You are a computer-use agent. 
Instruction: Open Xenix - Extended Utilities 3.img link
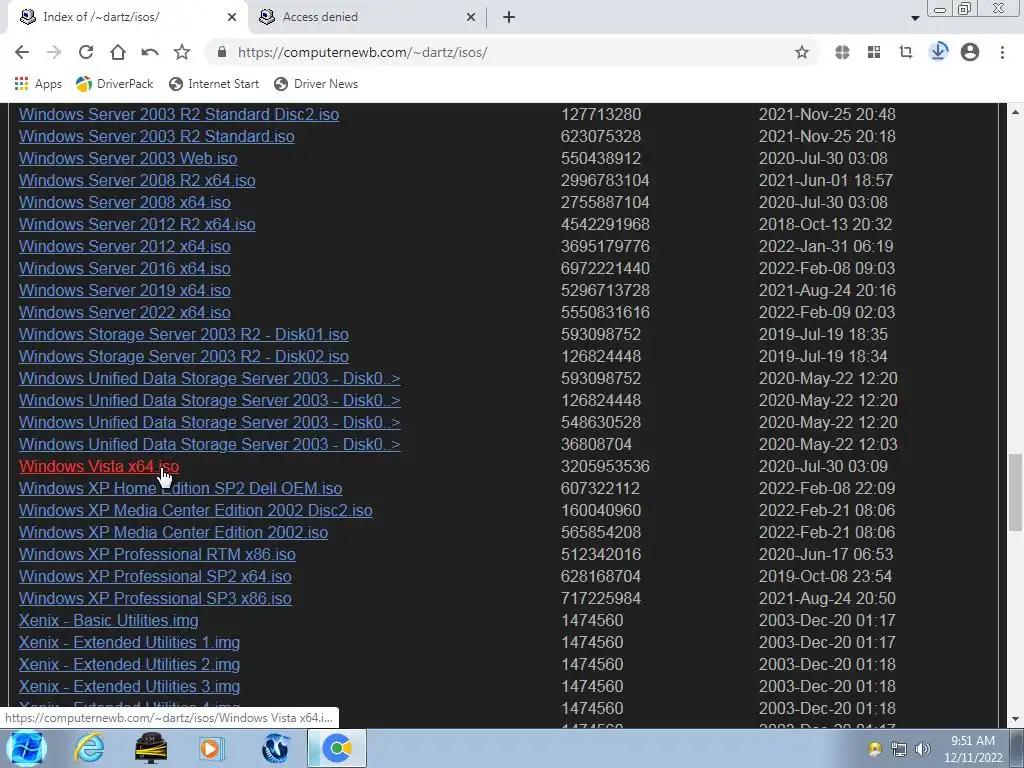point(129,686)
